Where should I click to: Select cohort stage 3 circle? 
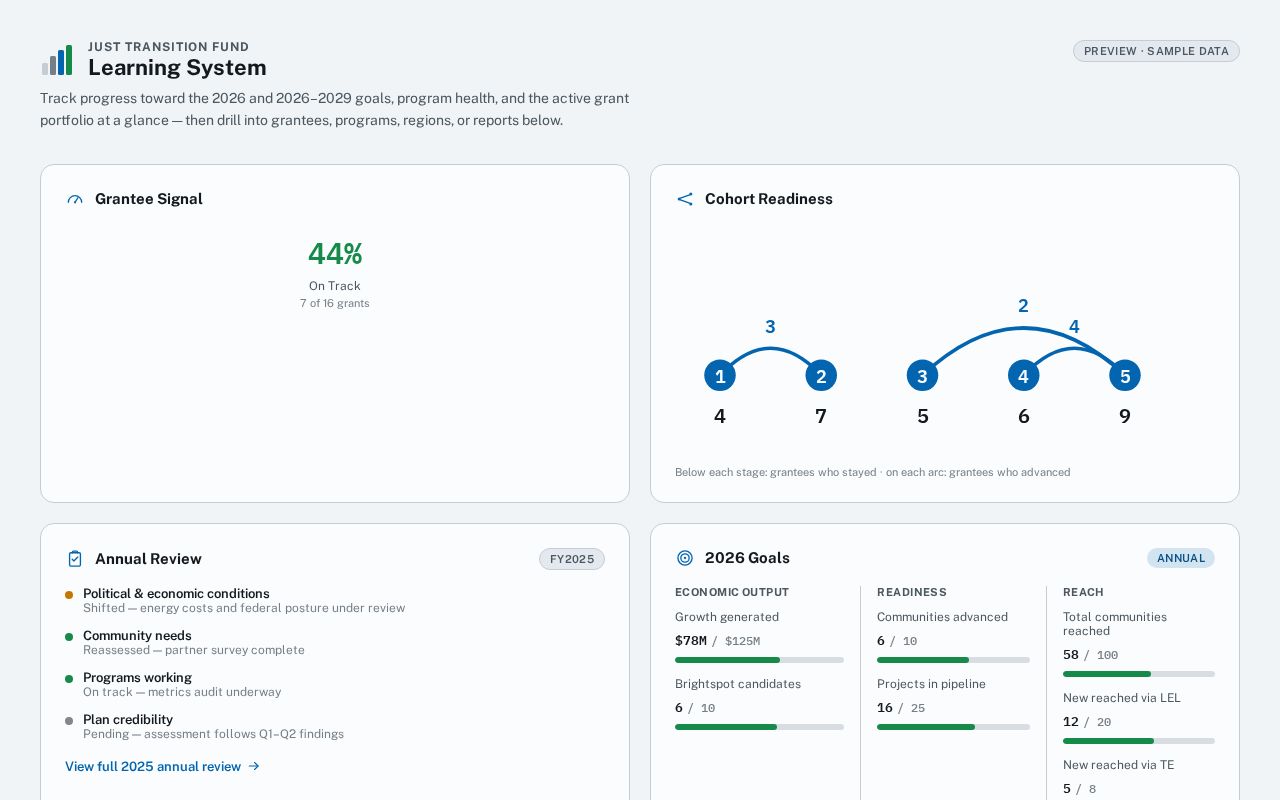(x=922, y=376)
